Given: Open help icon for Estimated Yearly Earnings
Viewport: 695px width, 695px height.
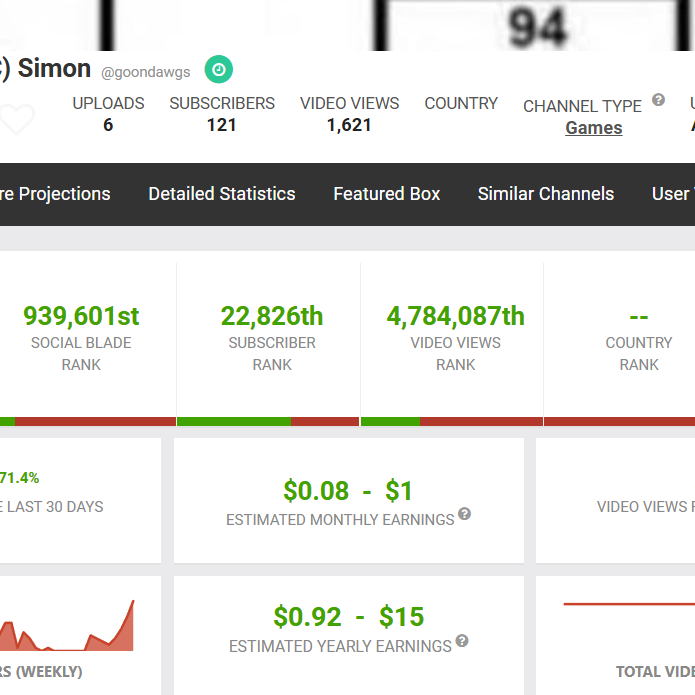Looking at the screenshot, I should click(461, 641).
